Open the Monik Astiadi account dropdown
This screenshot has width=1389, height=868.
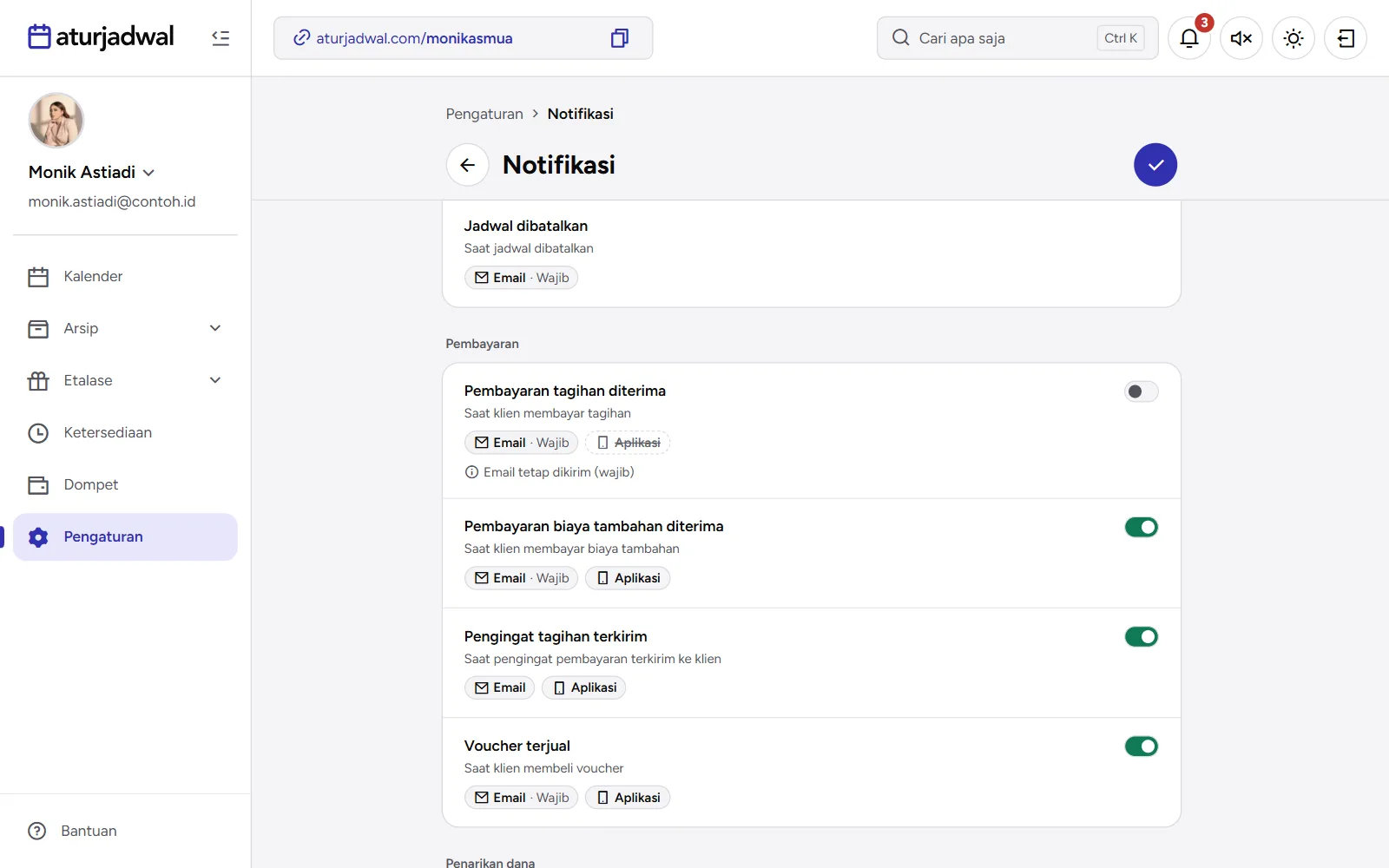92,172
